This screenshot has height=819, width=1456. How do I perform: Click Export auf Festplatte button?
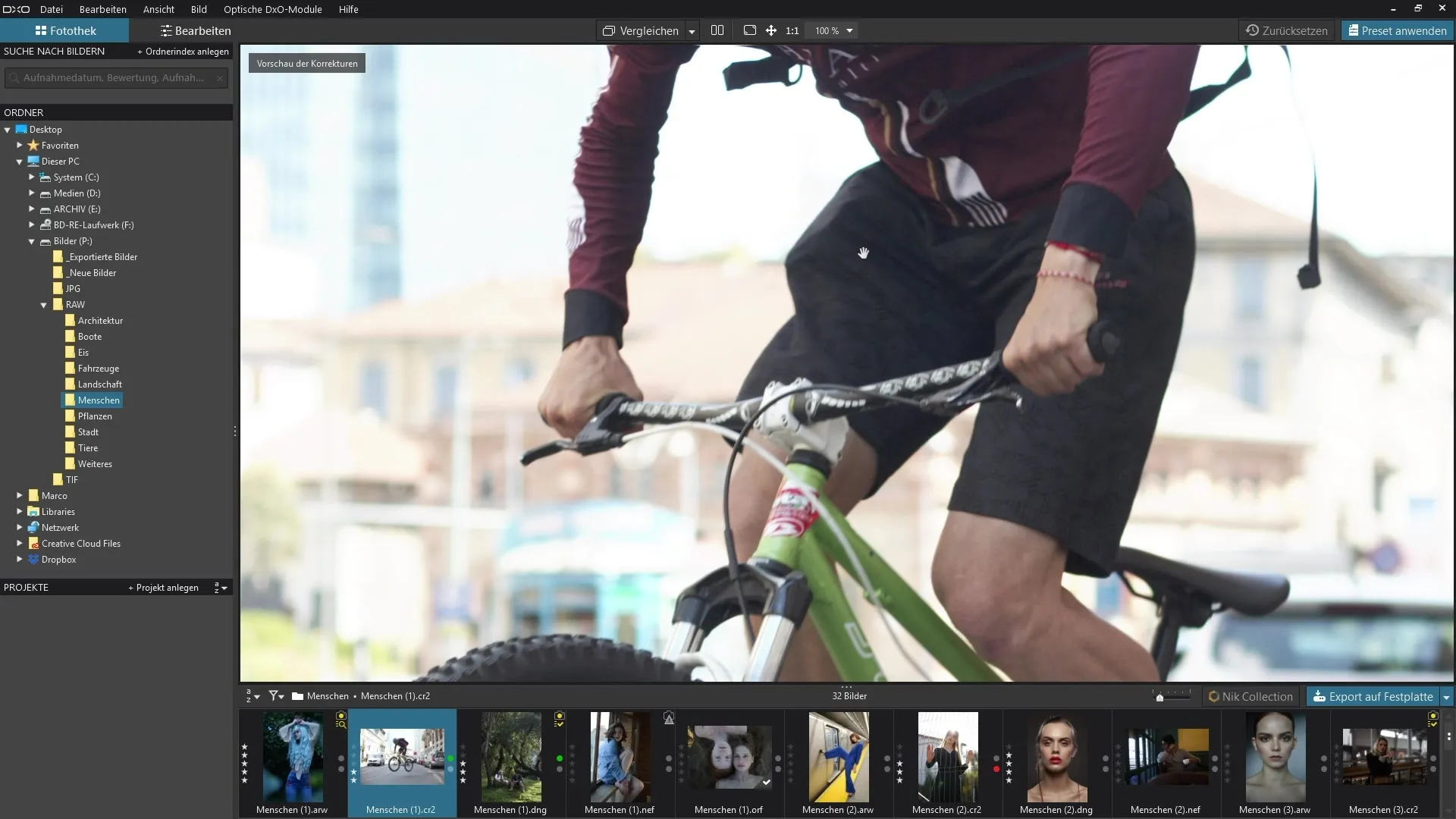coord(1373,696)
